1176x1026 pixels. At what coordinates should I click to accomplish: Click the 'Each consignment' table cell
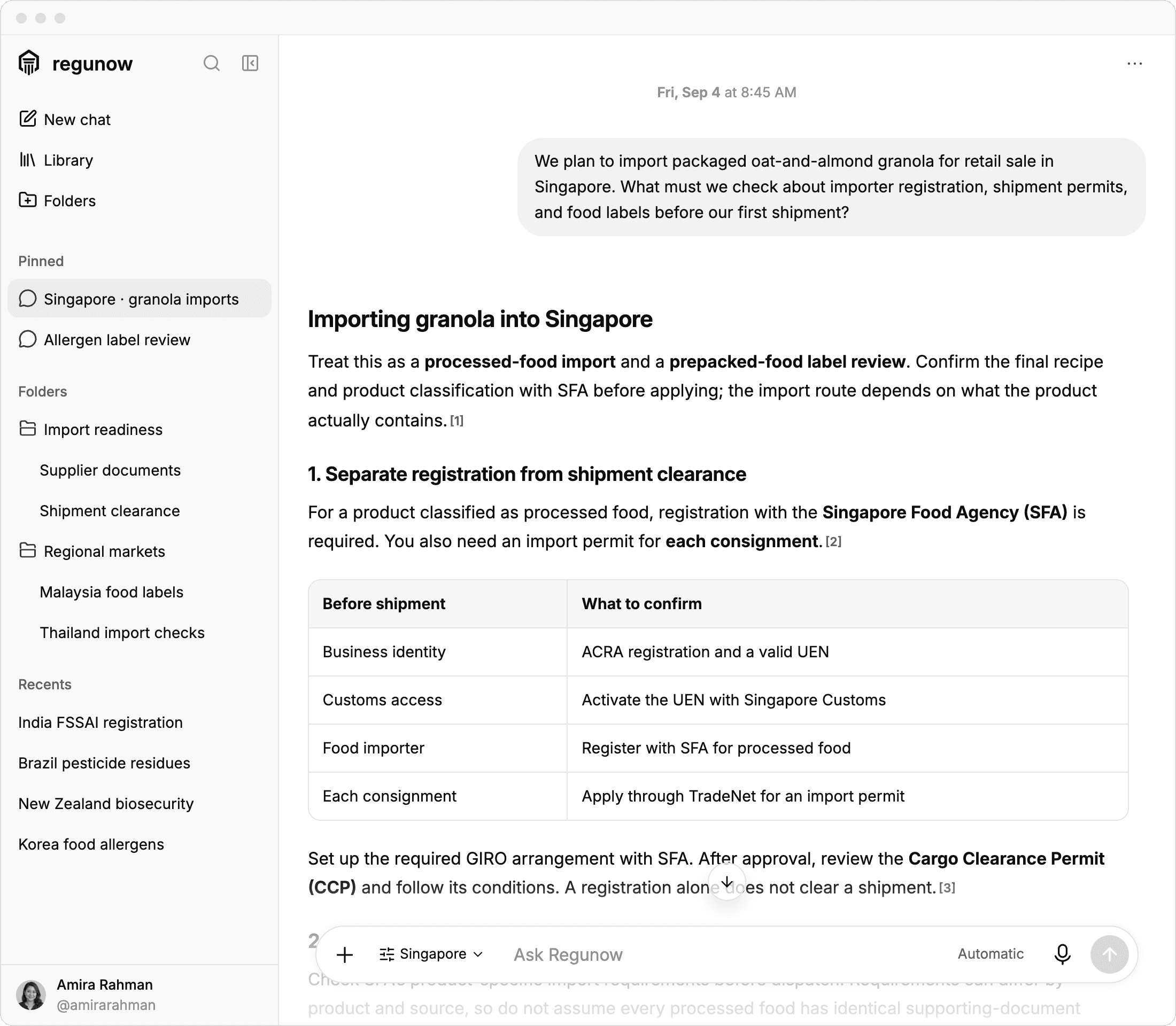click(438, 796)
